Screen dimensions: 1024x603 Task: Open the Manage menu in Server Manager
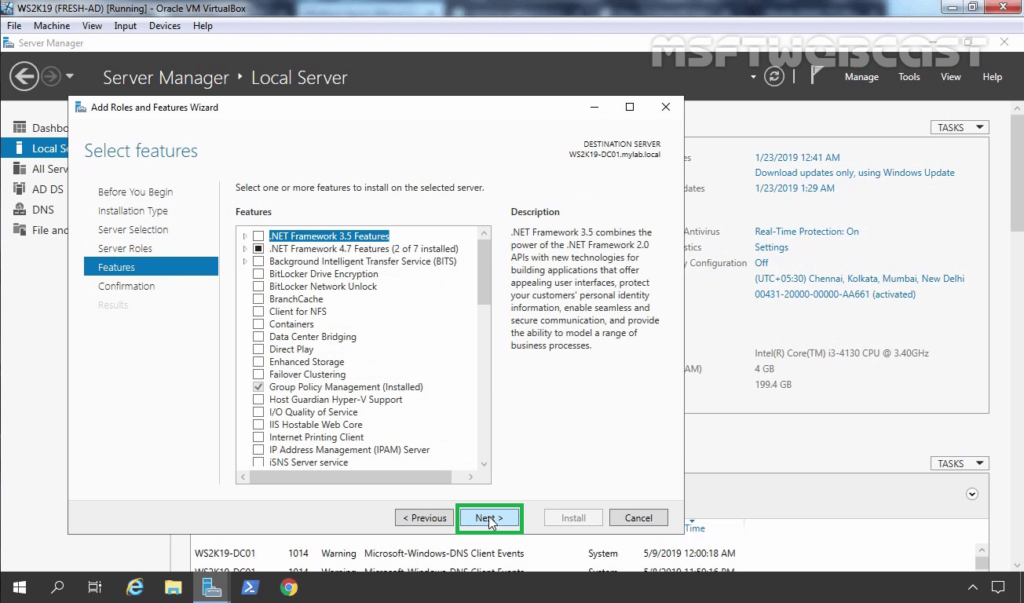pos(861,76)
